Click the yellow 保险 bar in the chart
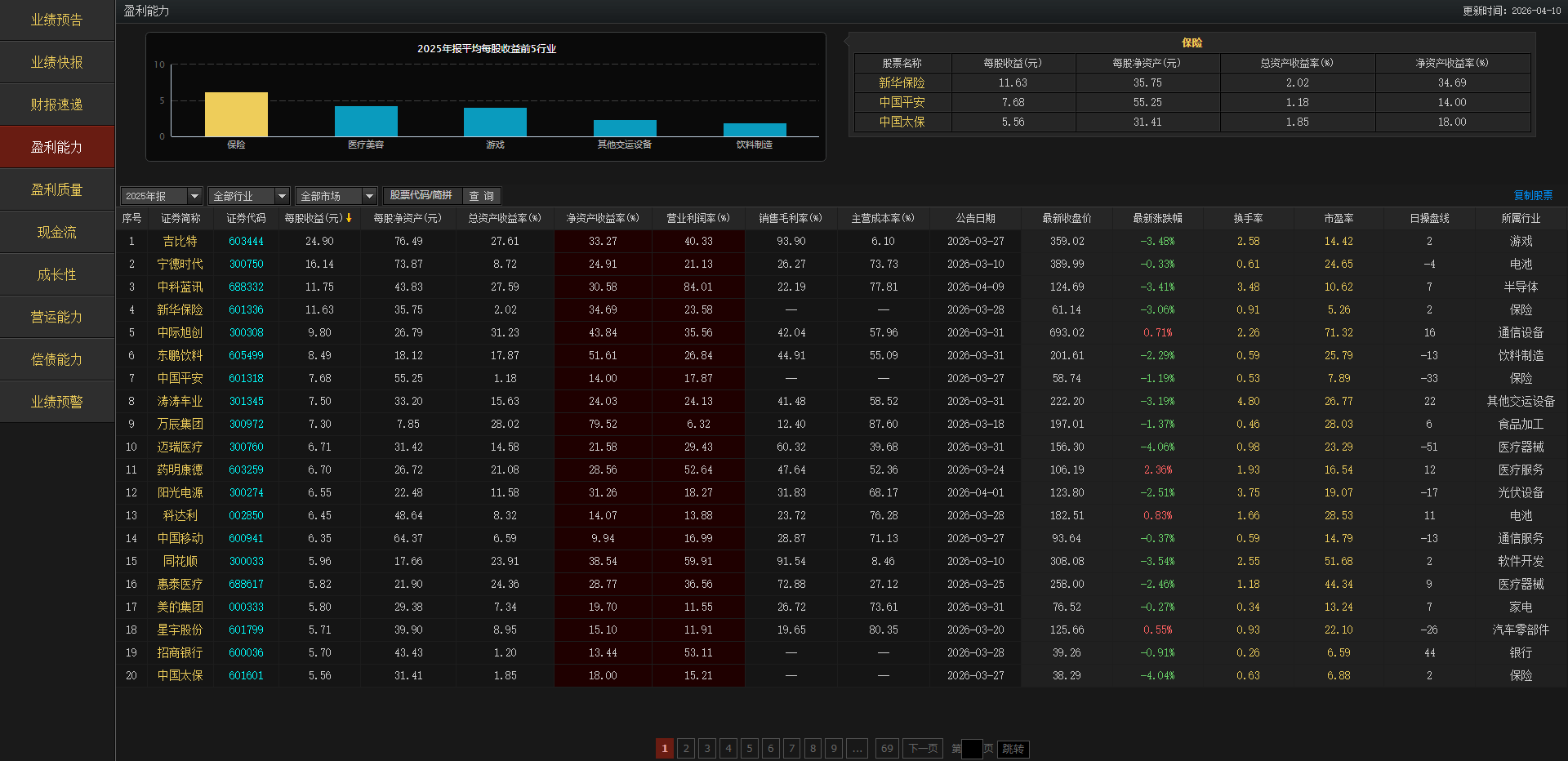This screenshot has height=761, width=1568. pyautogui.click(x=236, y=114)
